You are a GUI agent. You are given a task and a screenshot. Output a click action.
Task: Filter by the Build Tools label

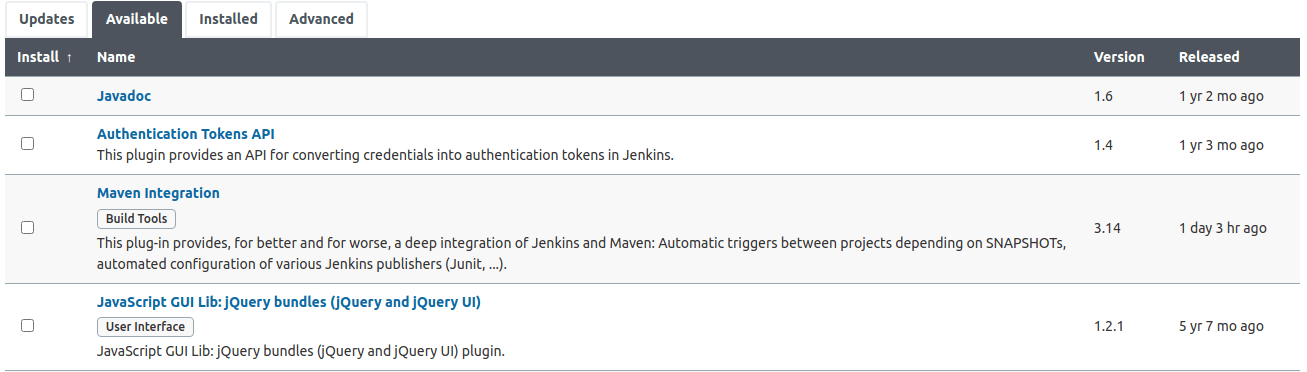137,219
